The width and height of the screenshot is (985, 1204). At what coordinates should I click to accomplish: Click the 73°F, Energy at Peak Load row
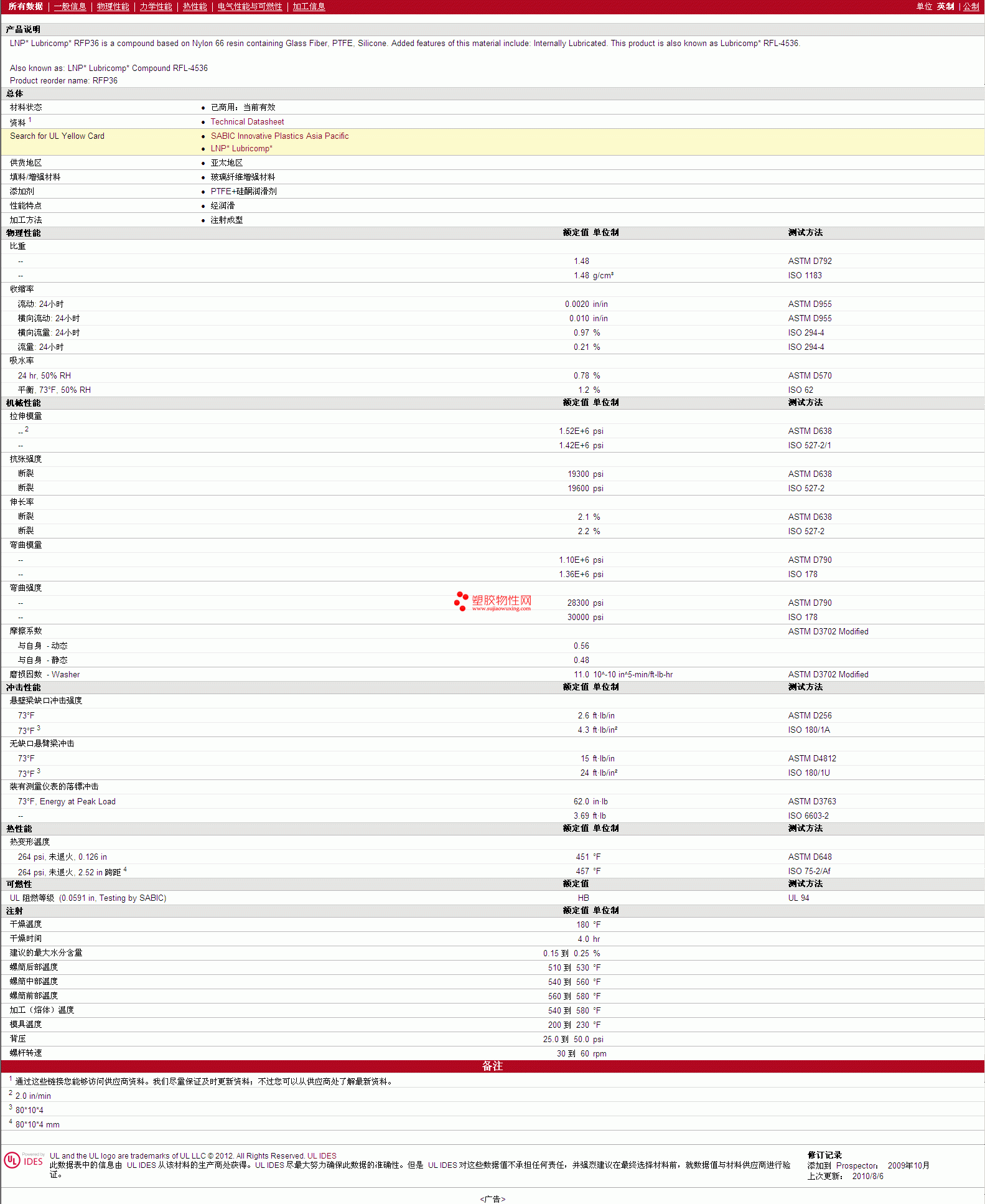click(67, 802)
